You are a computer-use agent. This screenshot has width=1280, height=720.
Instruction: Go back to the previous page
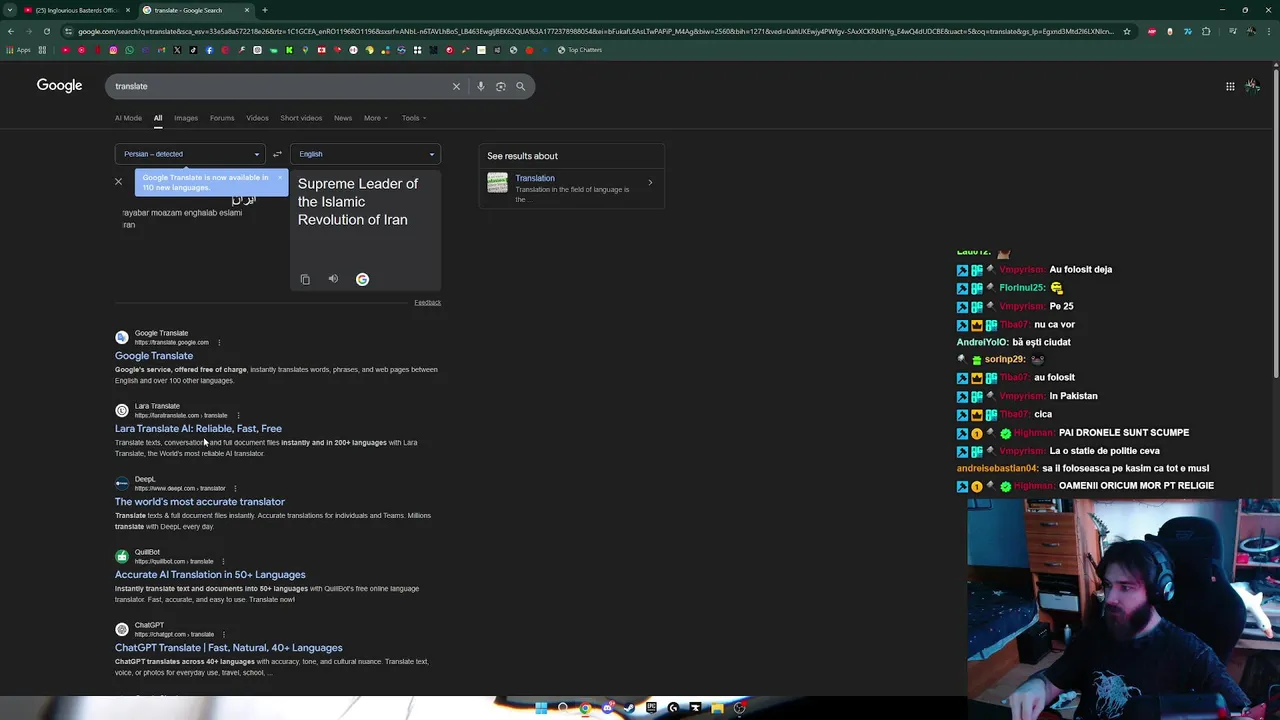click(10, 31)
